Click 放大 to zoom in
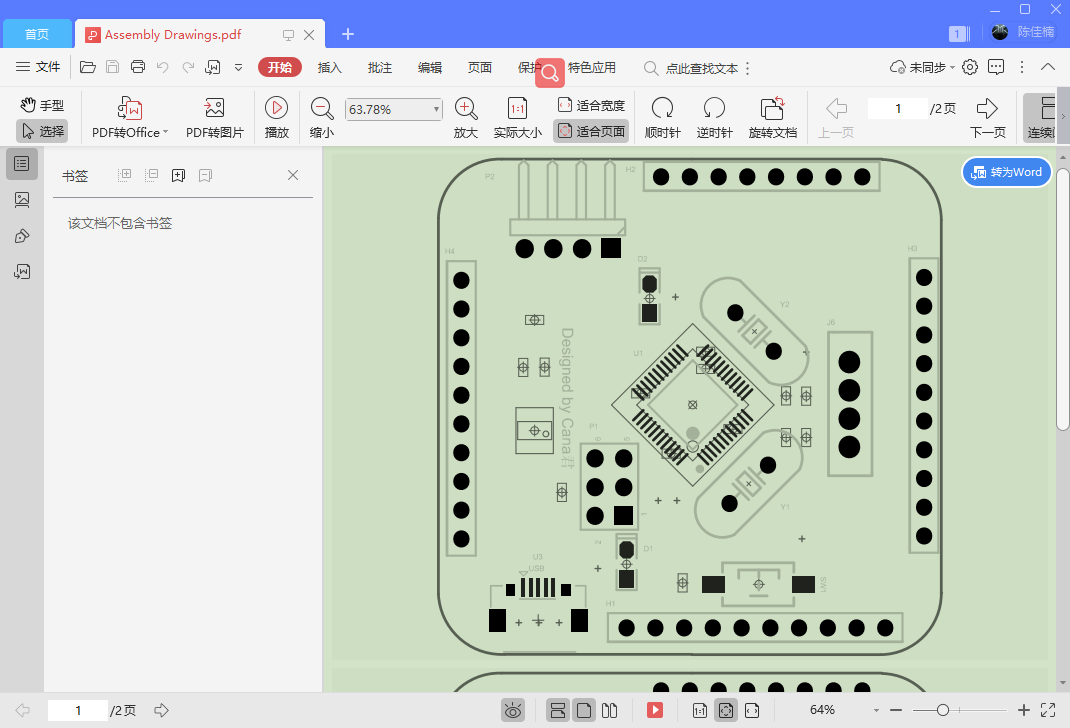Image resolution: width=1070 pixels, height=728 pixels. (465, 116)
